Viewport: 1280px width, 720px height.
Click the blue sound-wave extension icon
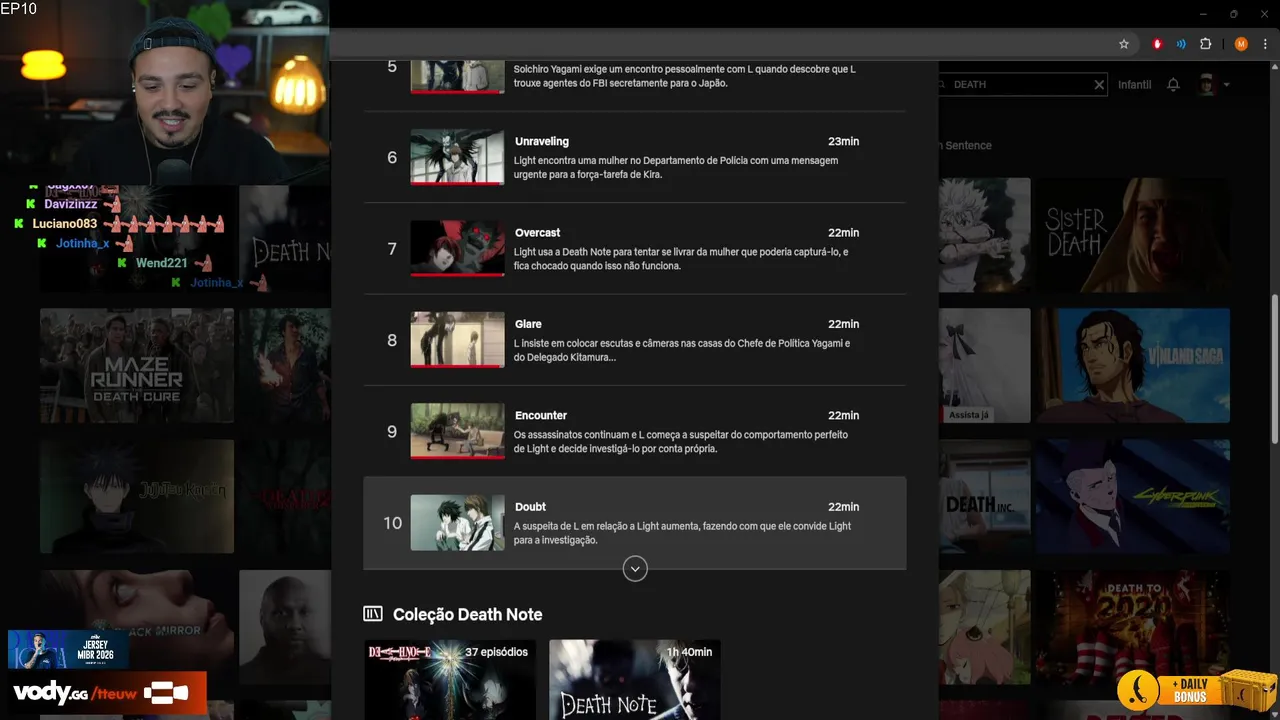pos(1181,44)
